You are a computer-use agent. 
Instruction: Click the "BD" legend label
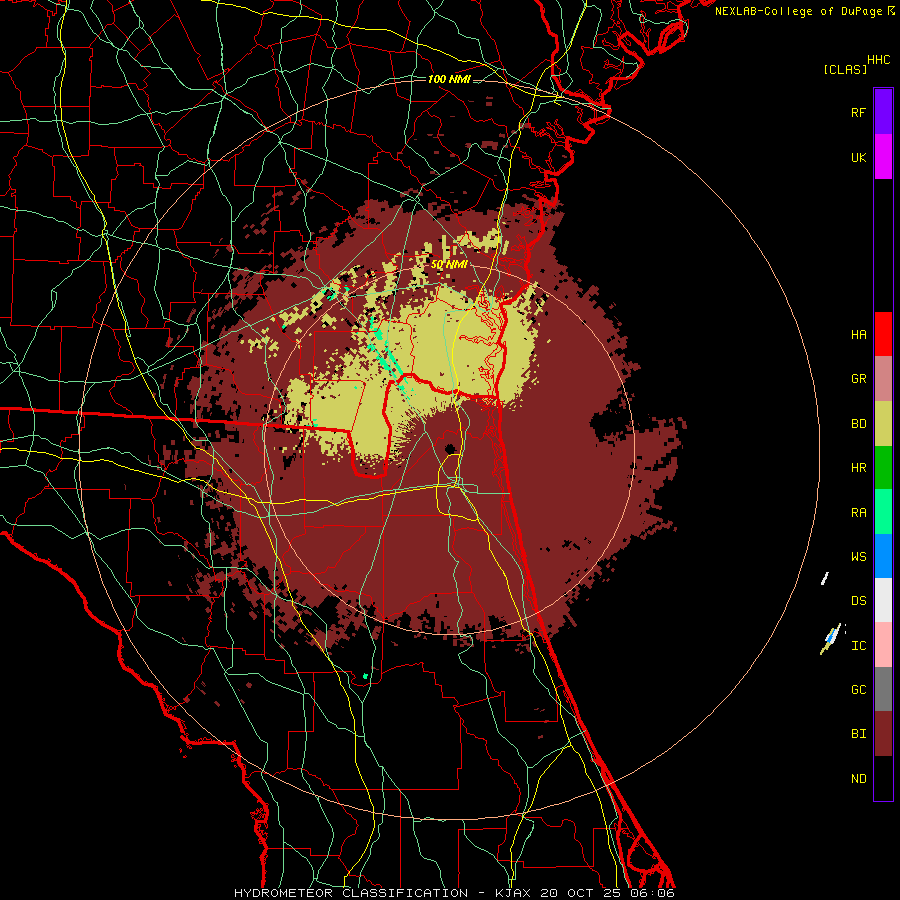(858, 424)
